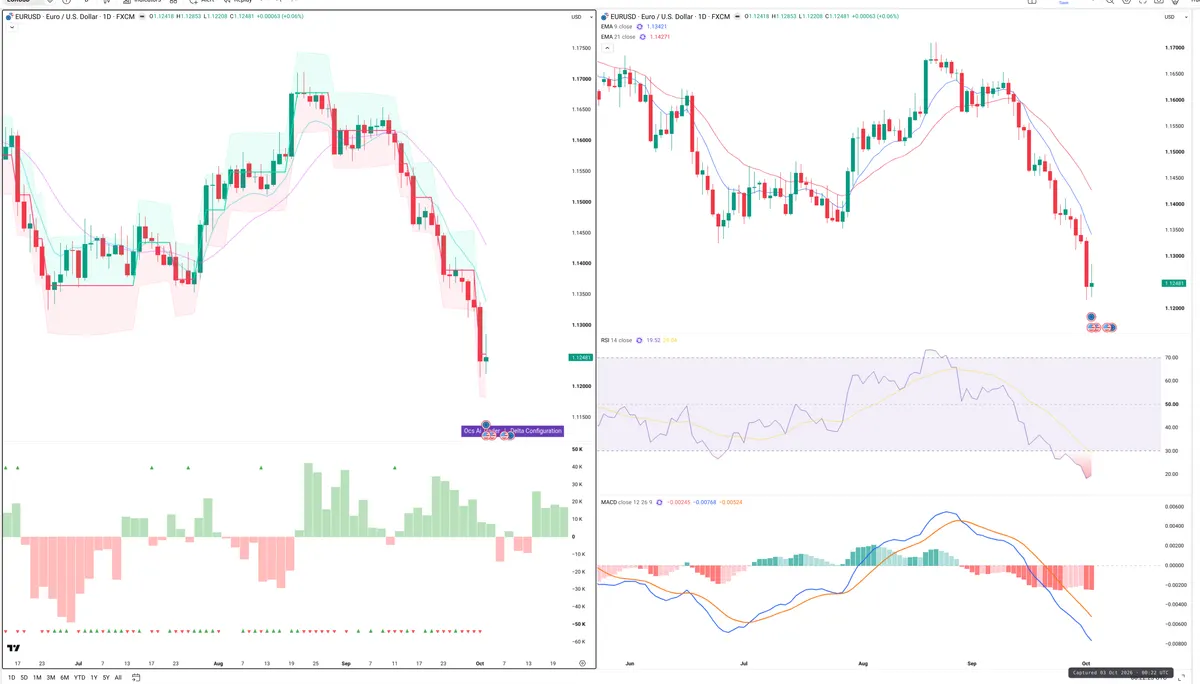Select the 1M time range button
Viewport: 1200px width, 684px height.
[x=37, y=677]
